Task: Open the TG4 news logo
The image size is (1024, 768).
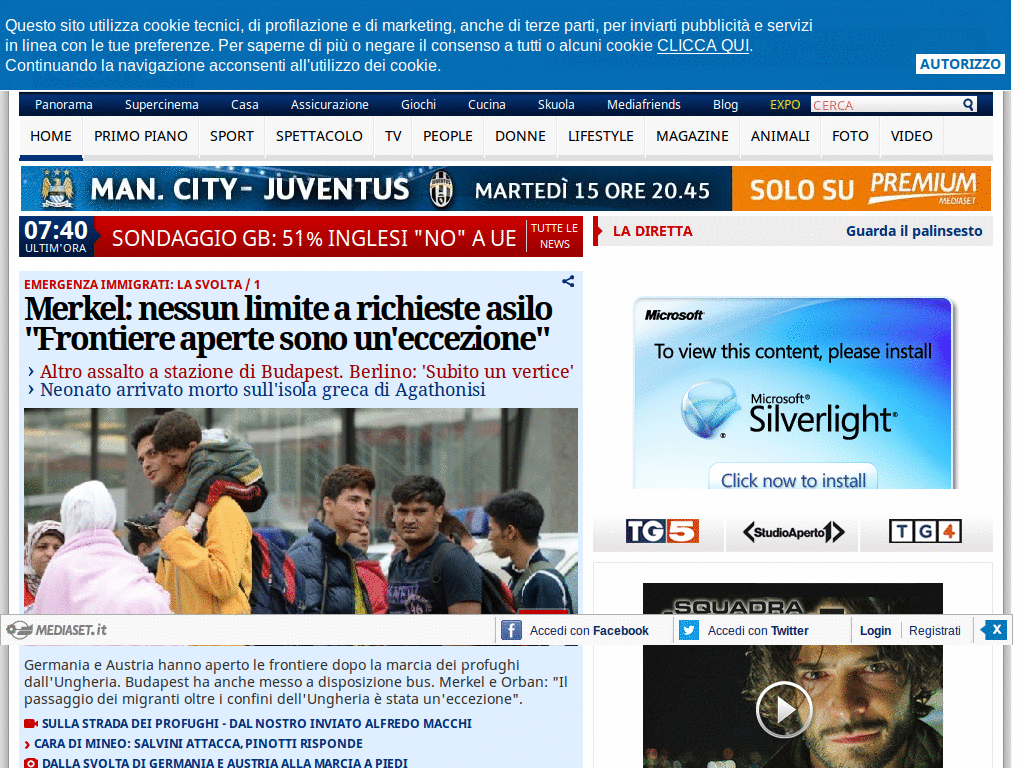Action: [x=925, y=532]
